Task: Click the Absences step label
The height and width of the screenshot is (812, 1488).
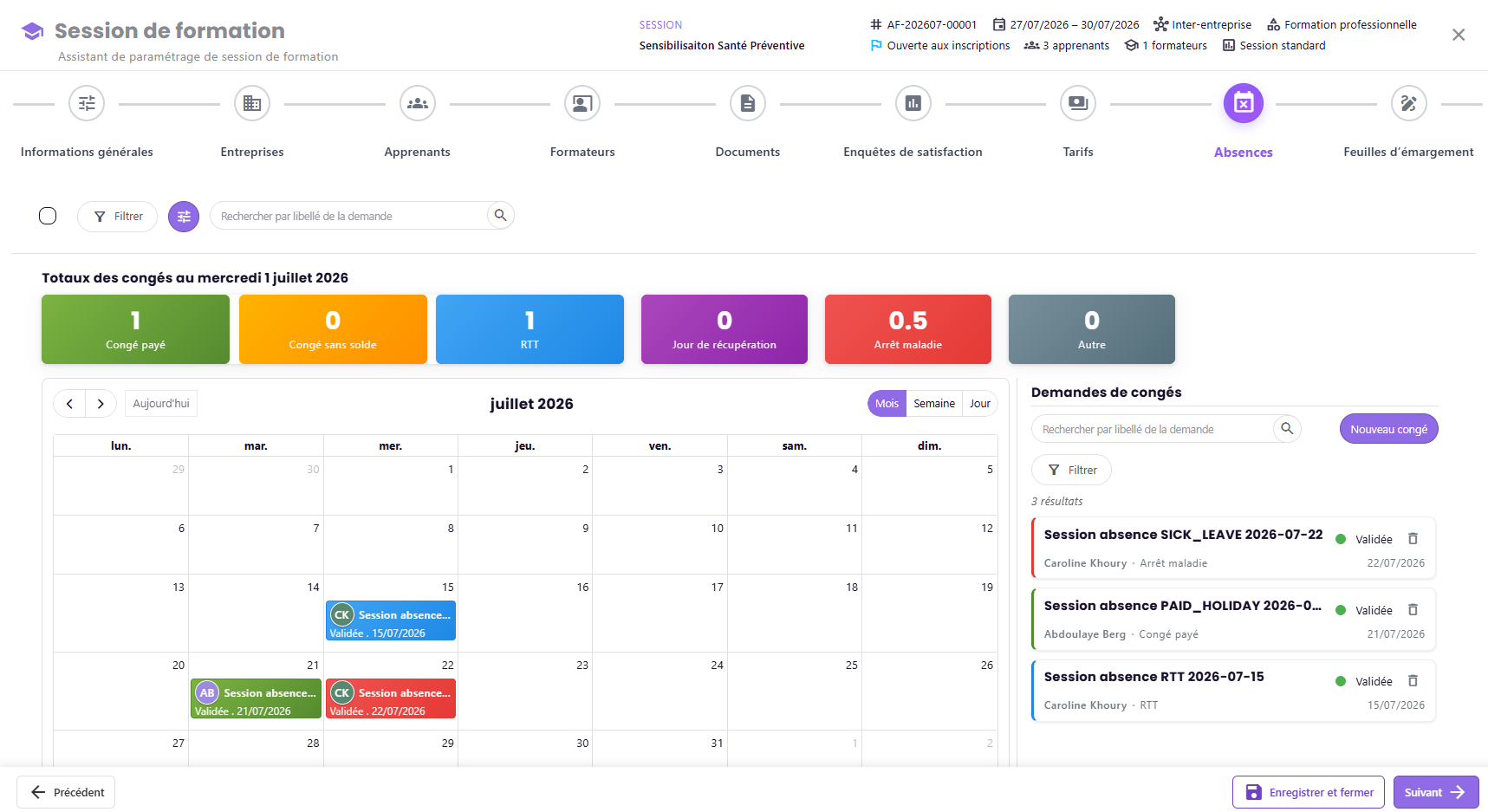Action: 1244,153
